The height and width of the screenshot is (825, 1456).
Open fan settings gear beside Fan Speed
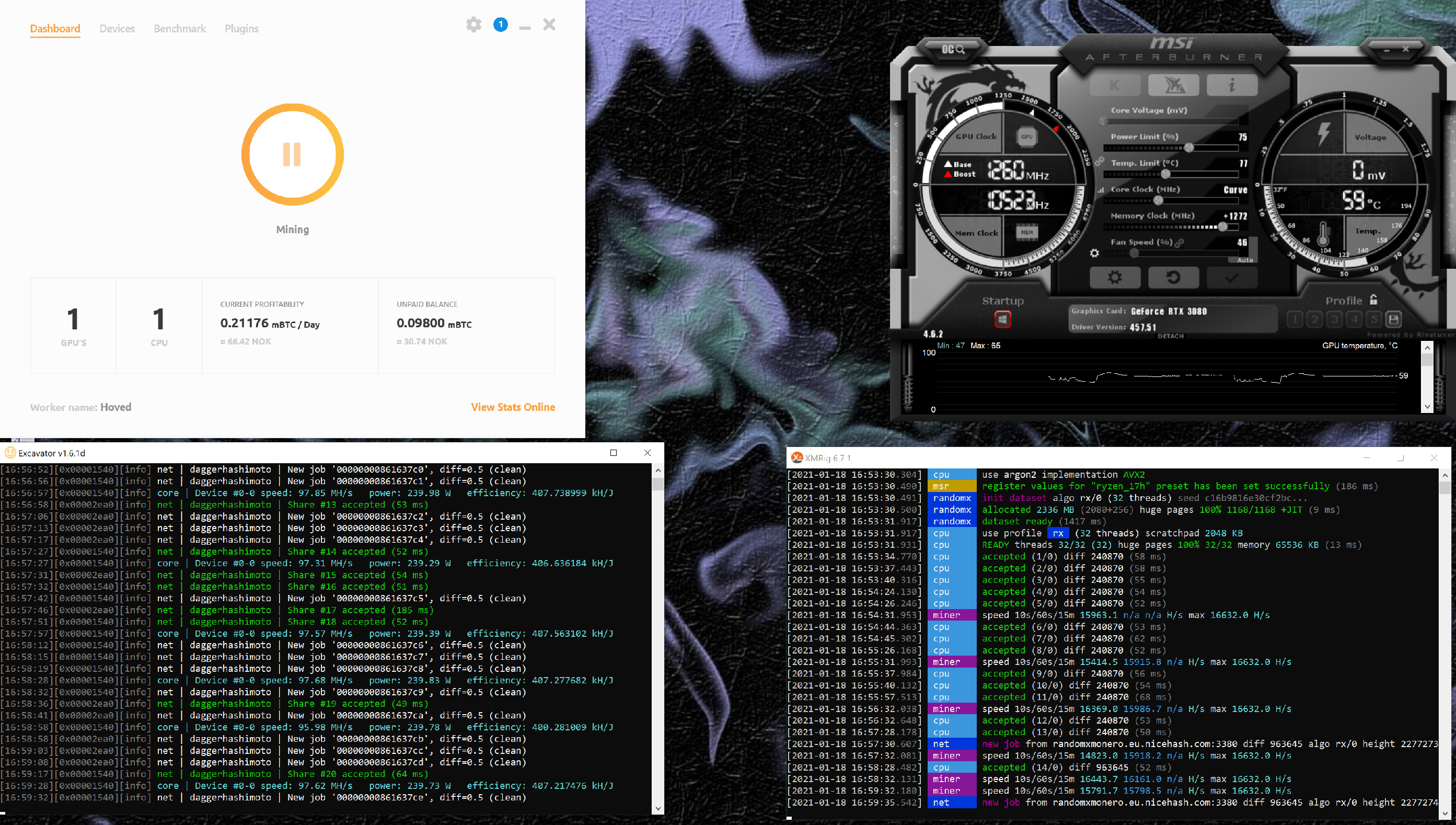1094,253
